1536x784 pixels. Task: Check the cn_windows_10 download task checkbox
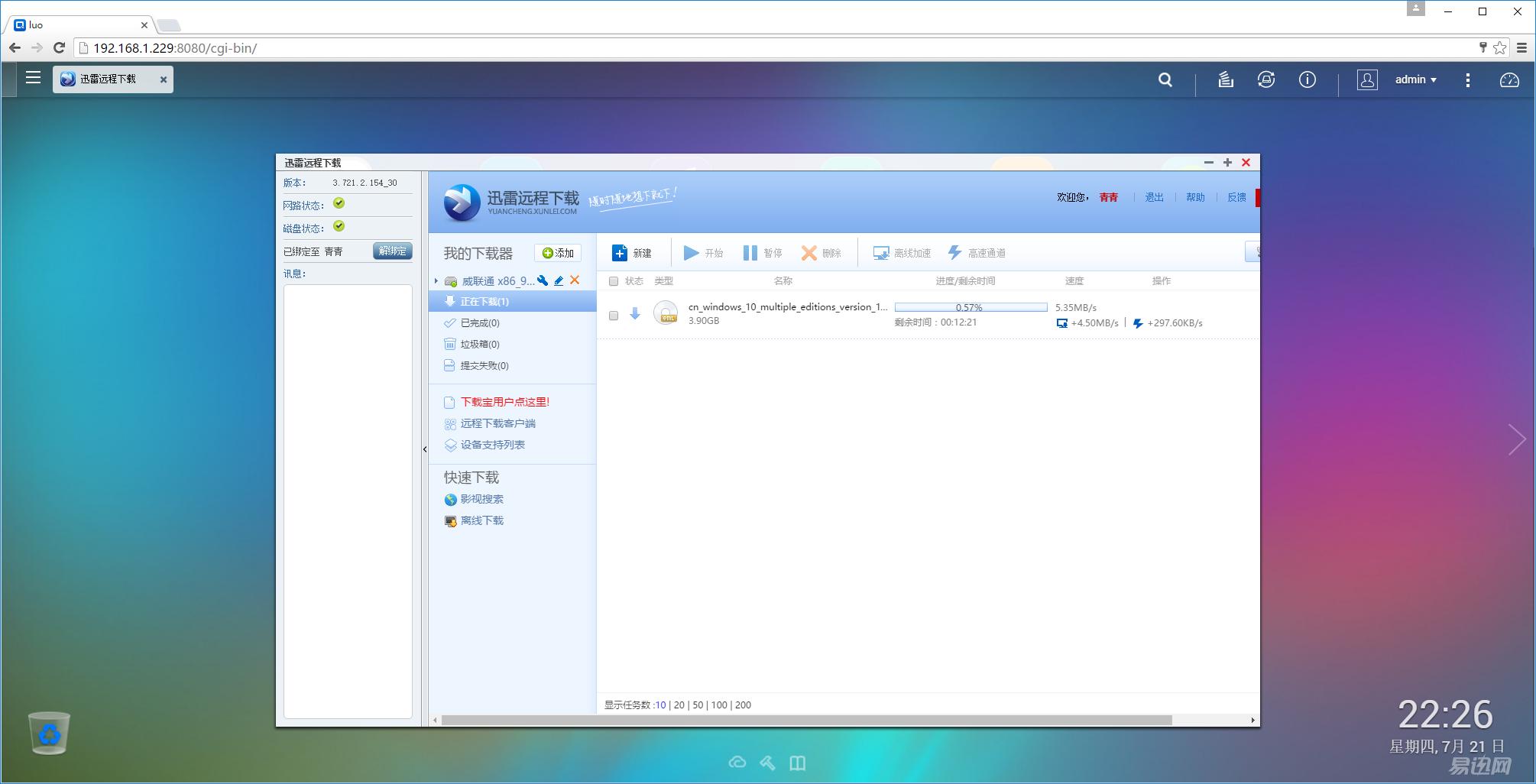613,315
